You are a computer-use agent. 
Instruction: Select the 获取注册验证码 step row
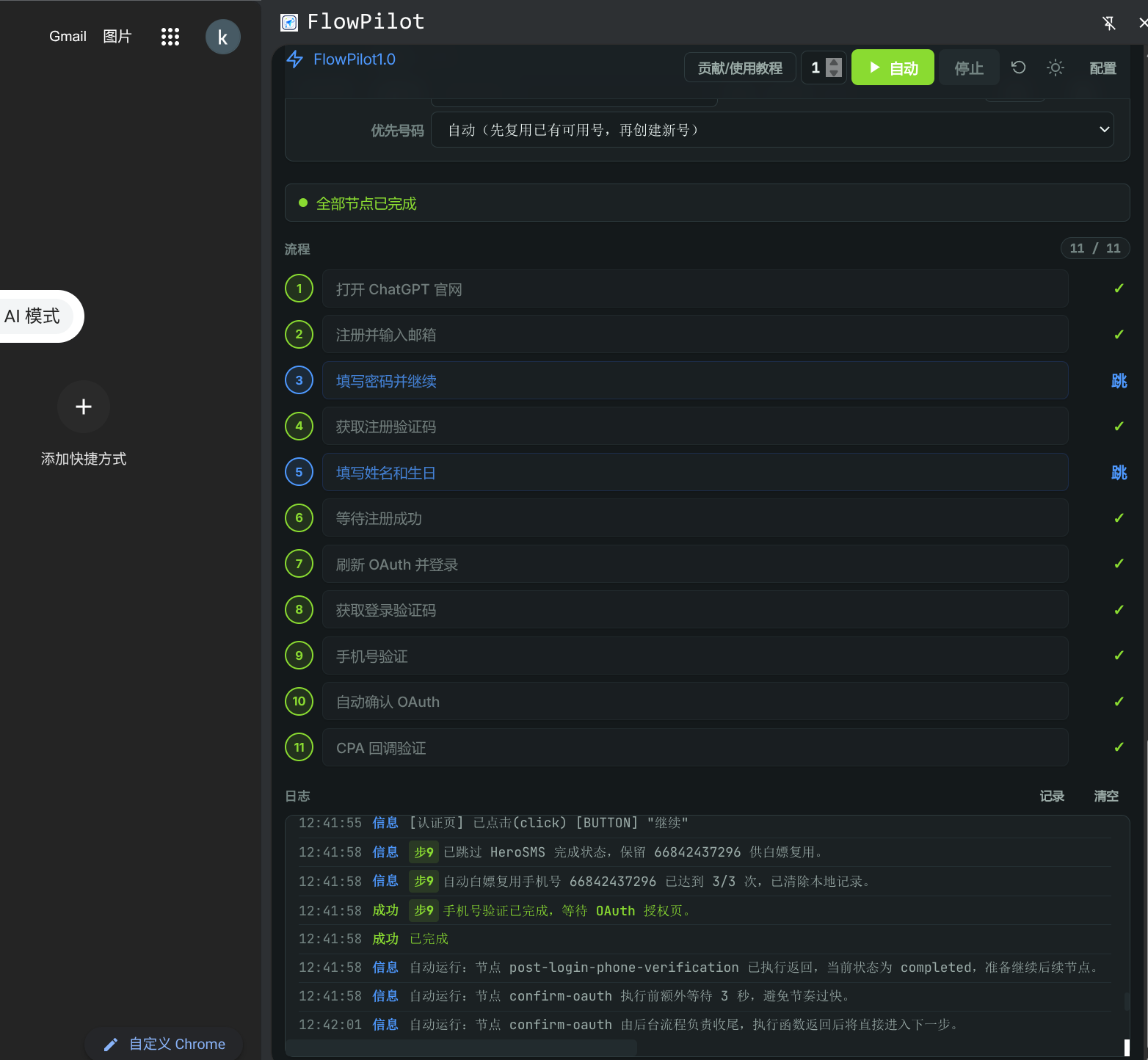(x=695, y=426)
